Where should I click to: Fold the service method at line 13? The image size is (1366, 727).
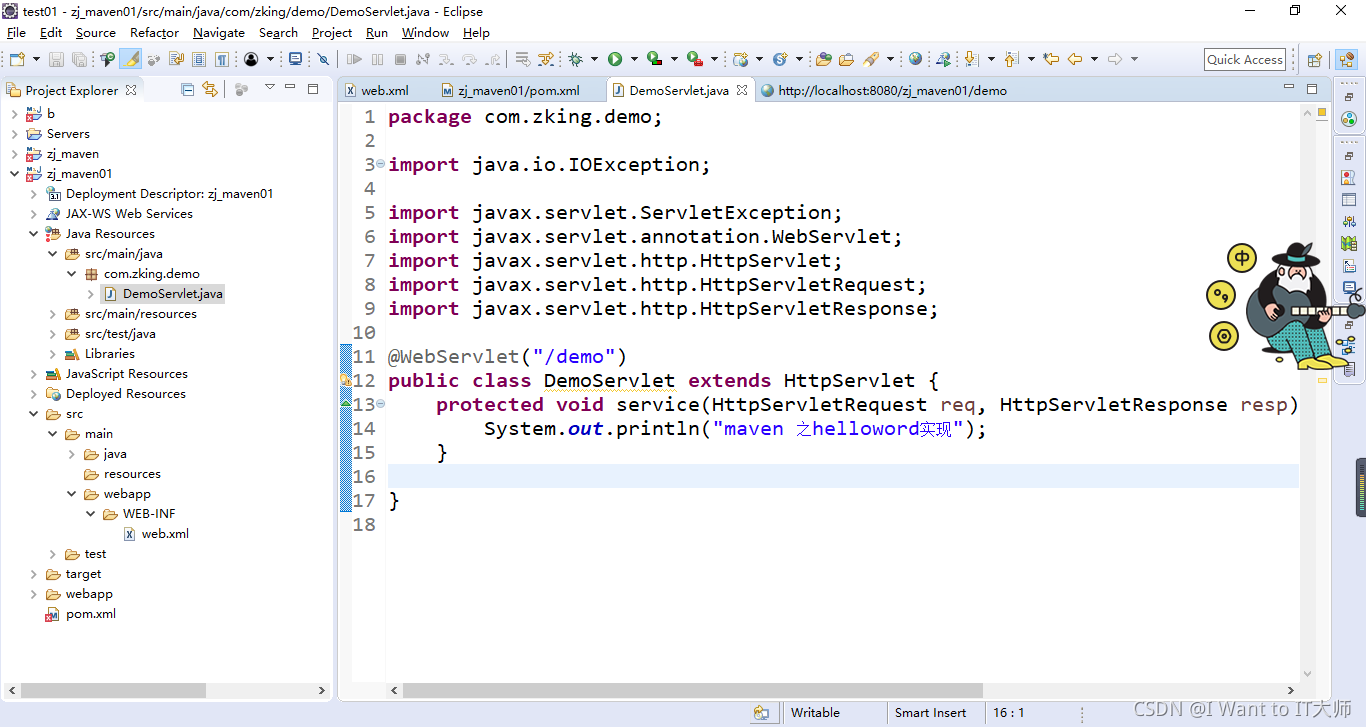(381, 404)
